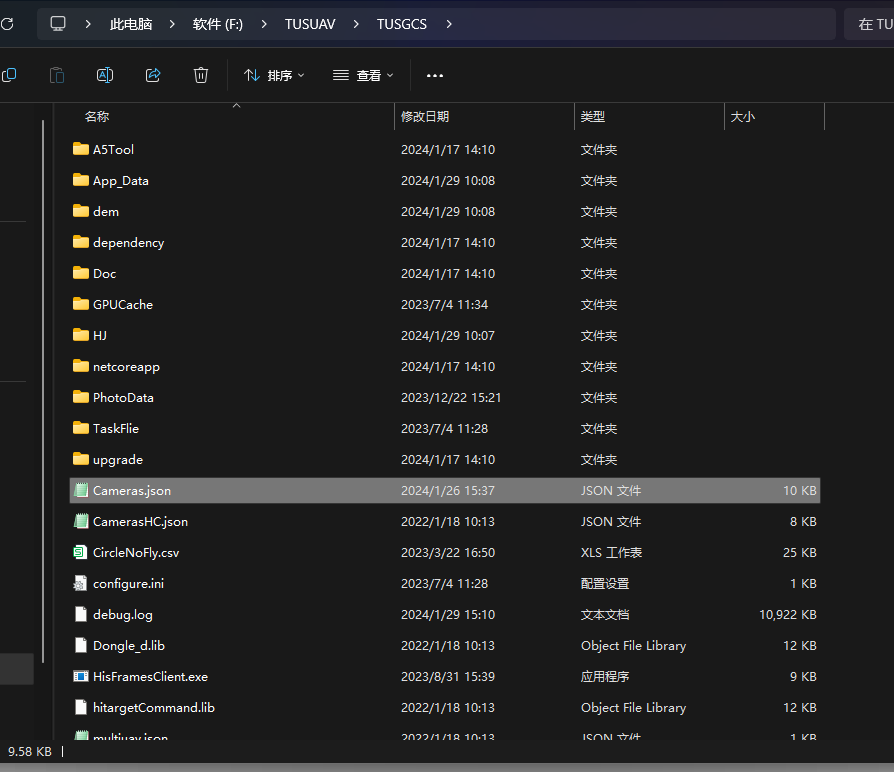This screenshot has height=772, width=894.
Task: Click the hitargetCommand.lib file icon
Action: tap(81, 707)
